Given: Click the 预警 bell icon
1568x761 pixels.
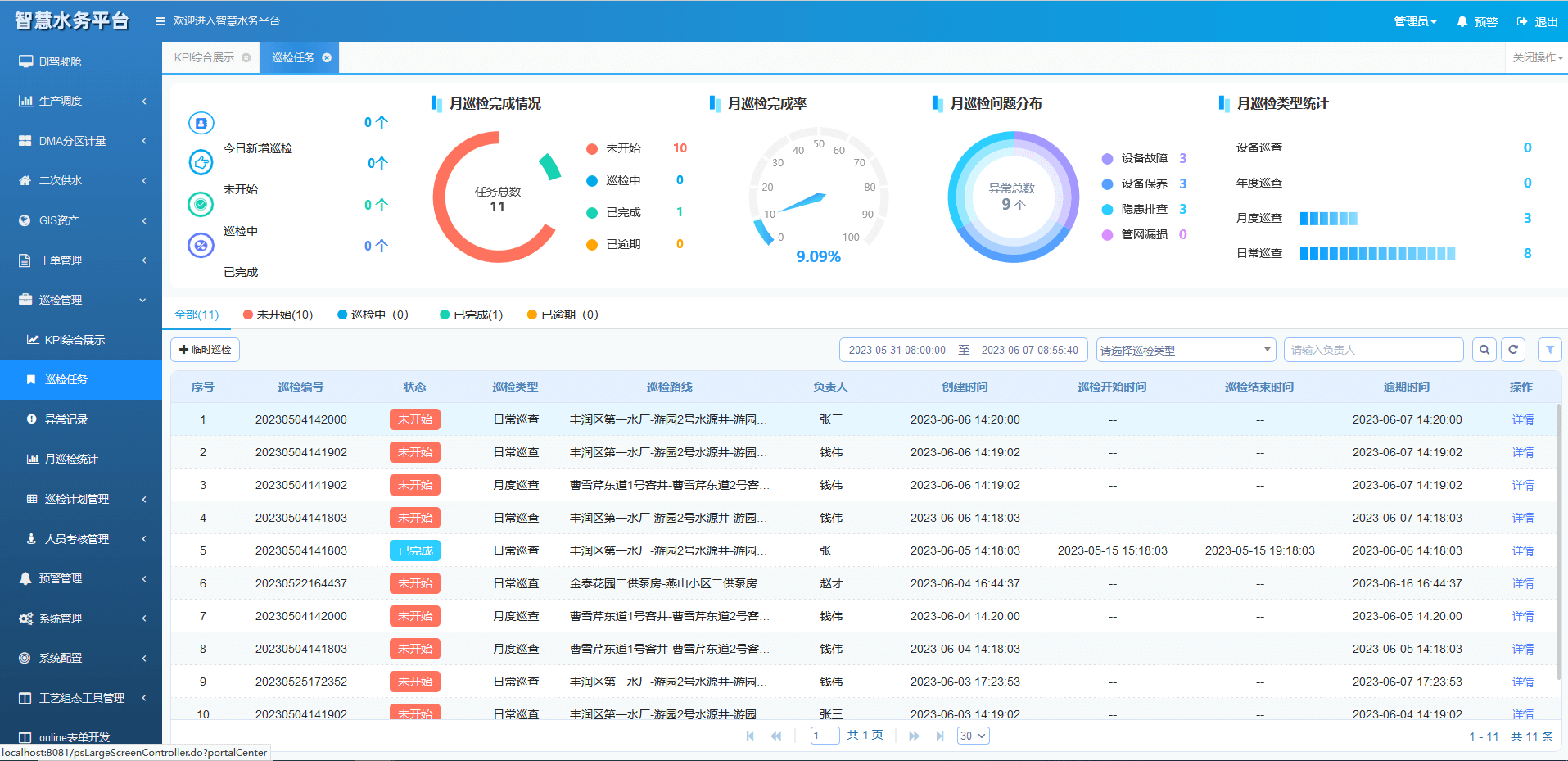Looking at the screenshot, I should [1462, 22].
